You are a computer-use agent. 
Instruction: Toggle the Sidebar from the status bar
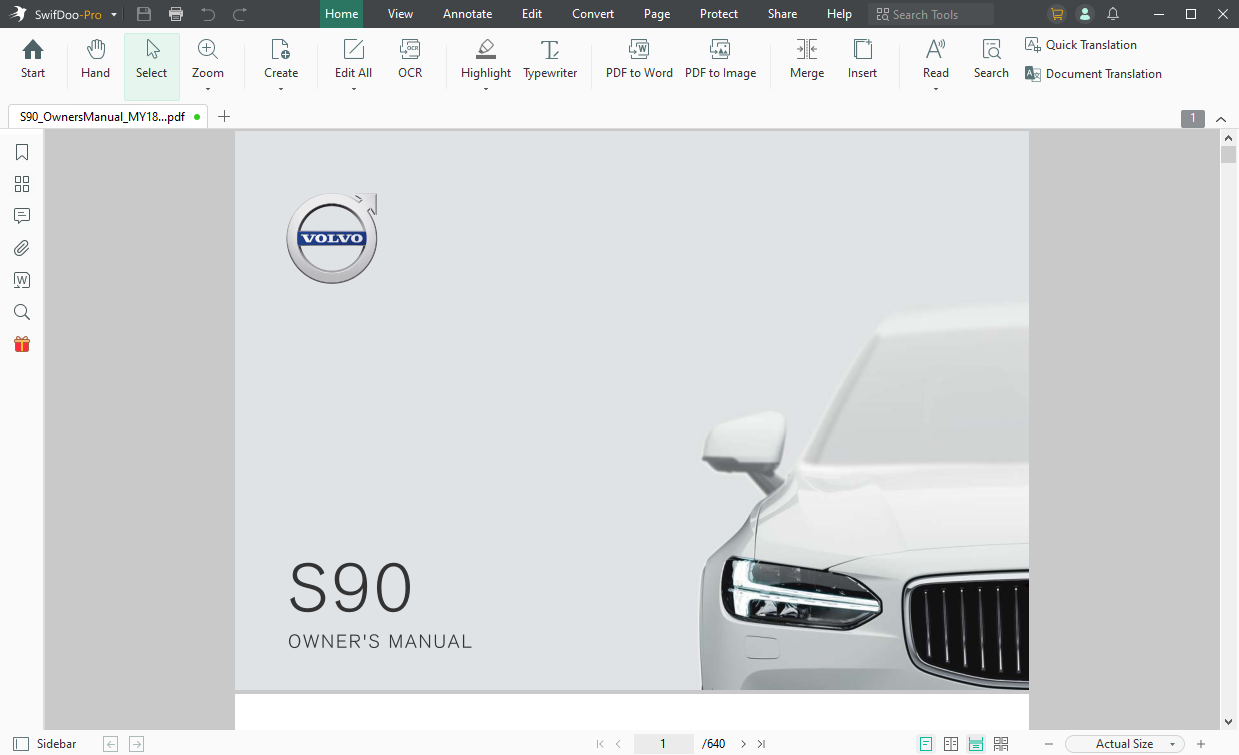click(x=44, y=744)
